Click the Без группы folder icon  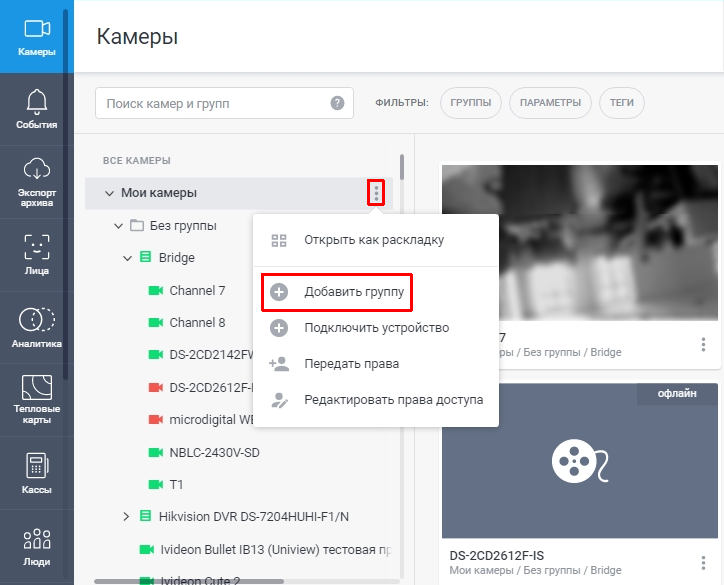tap(137, 226)
